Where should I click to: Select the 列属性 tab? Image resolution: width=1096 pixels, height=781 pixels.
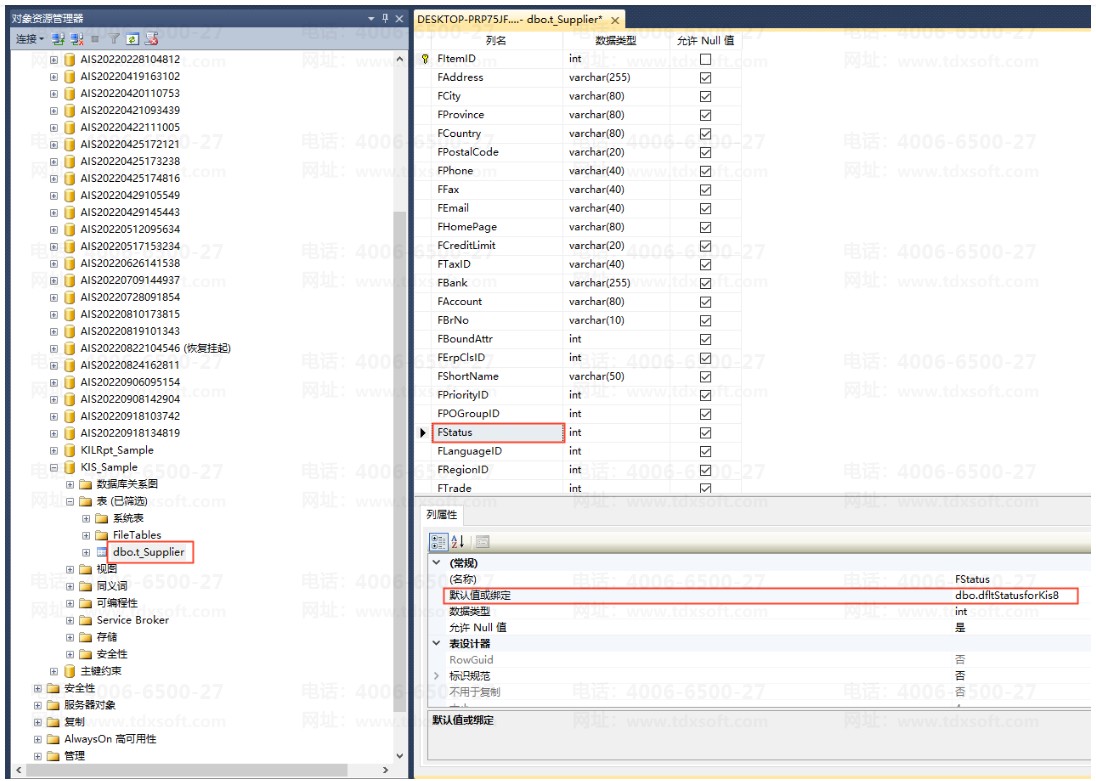pyautogui.click(x=442, y=515)
